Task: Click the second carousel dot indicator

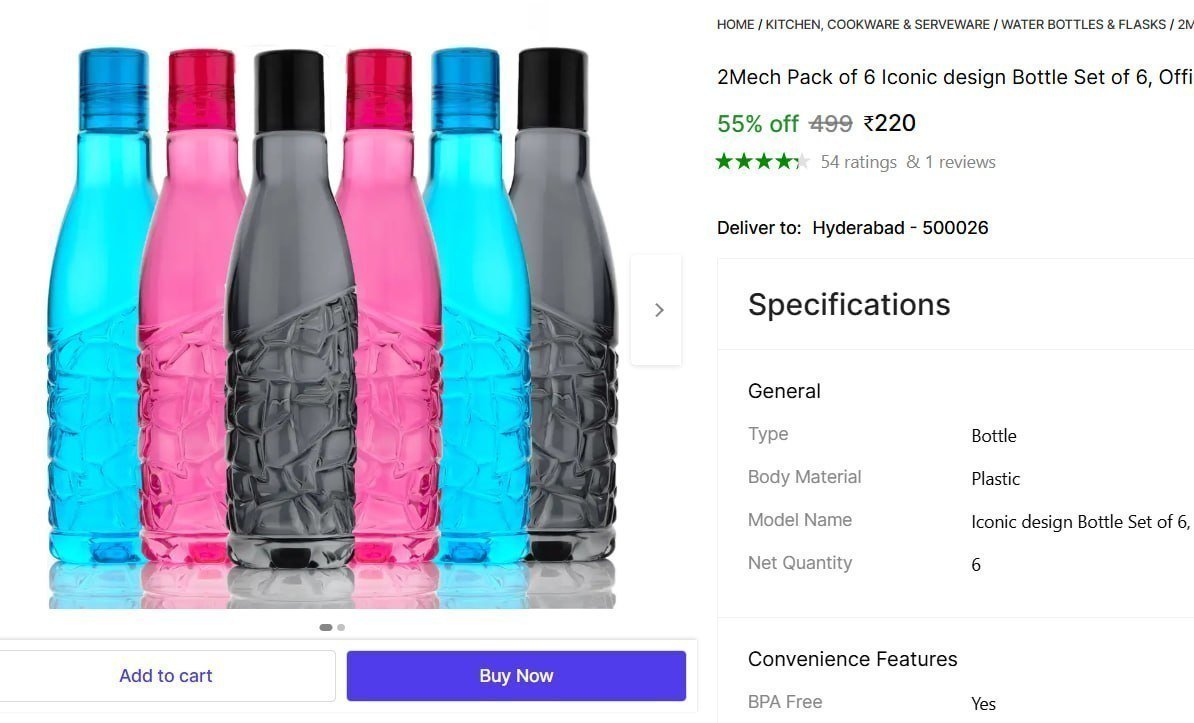Action: coord(341,627)
